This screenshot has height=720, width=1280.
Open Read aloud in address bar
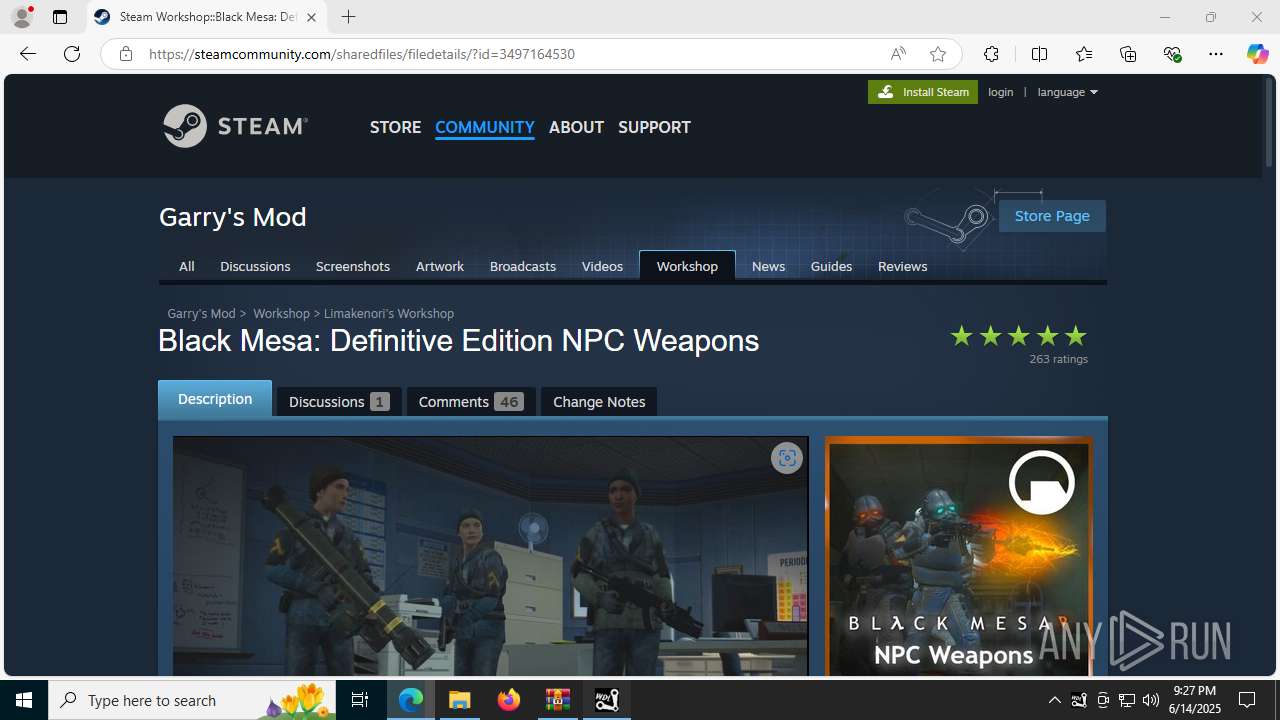[898, 54]
